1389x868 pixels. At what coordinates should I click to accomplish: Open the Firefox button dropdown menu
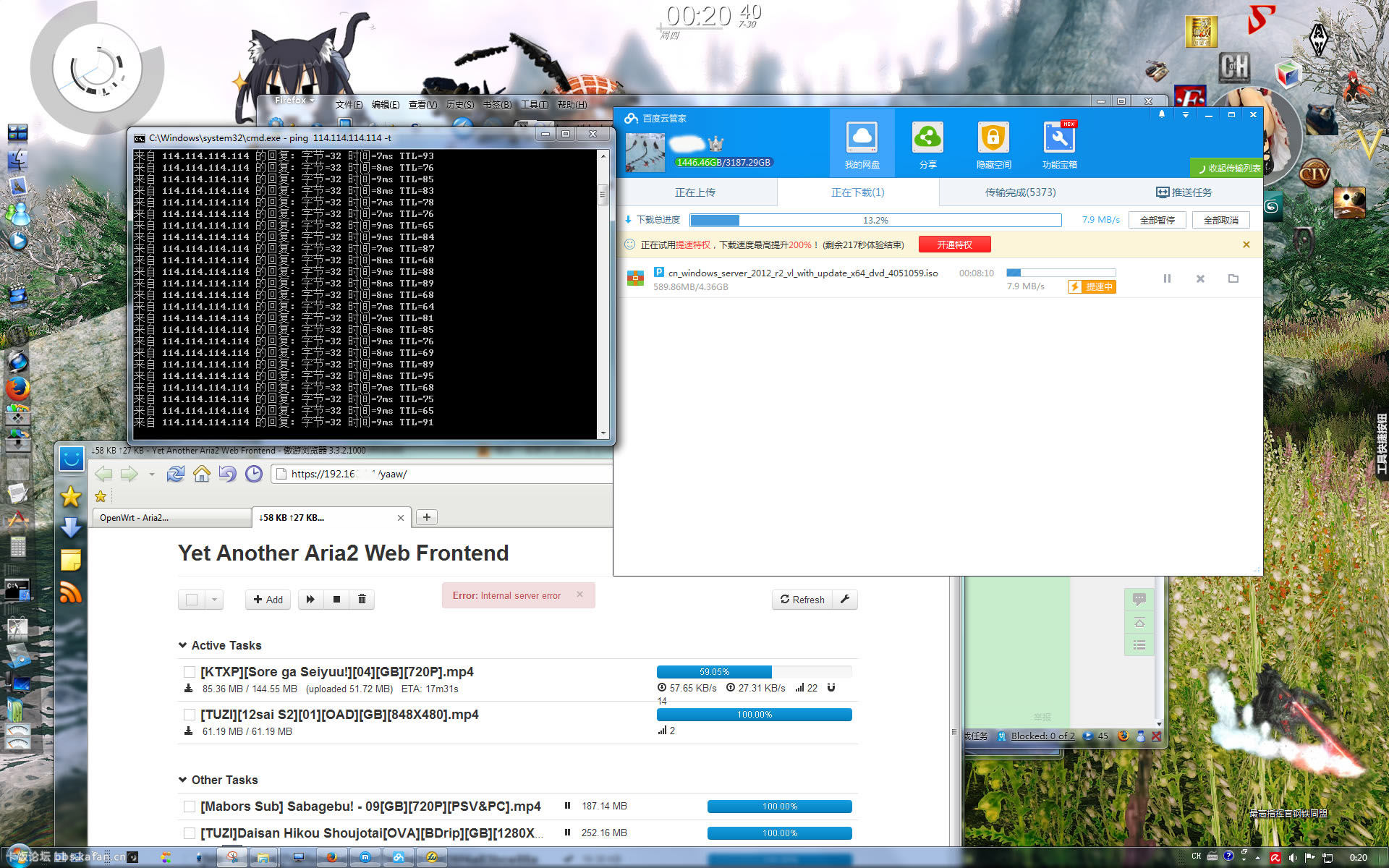(294, 101)
